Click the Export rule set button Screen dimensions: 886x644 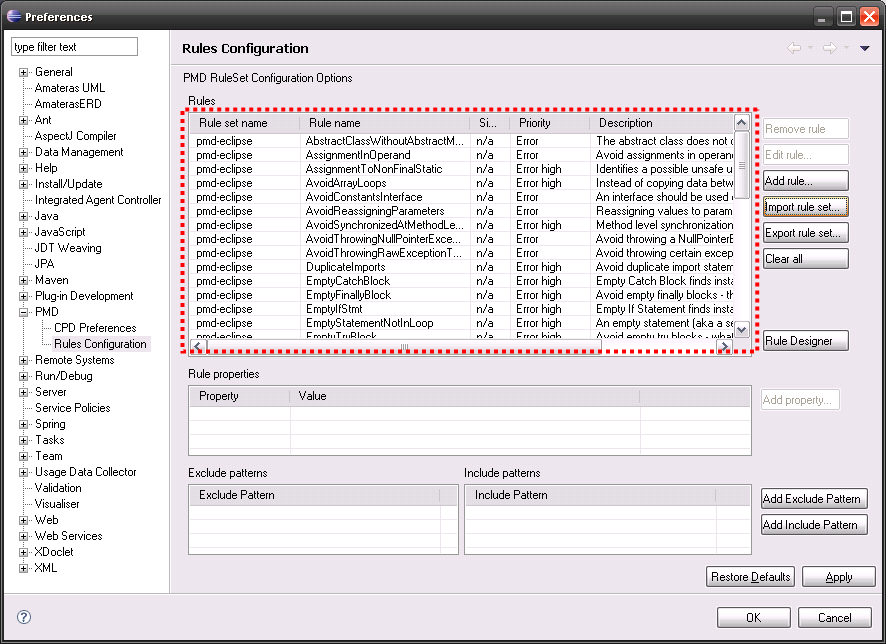(804, 233)
